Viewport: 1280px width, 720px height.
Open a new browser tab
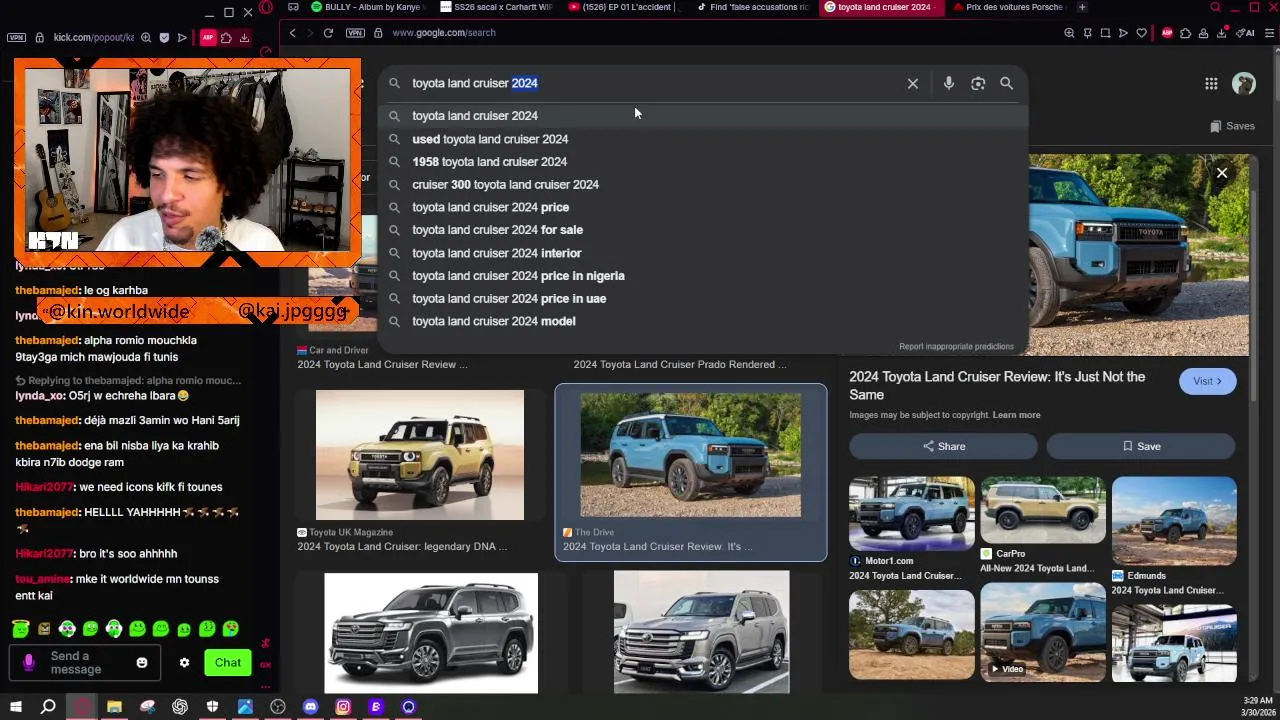pyautogui.click(x=1082, y=7)
